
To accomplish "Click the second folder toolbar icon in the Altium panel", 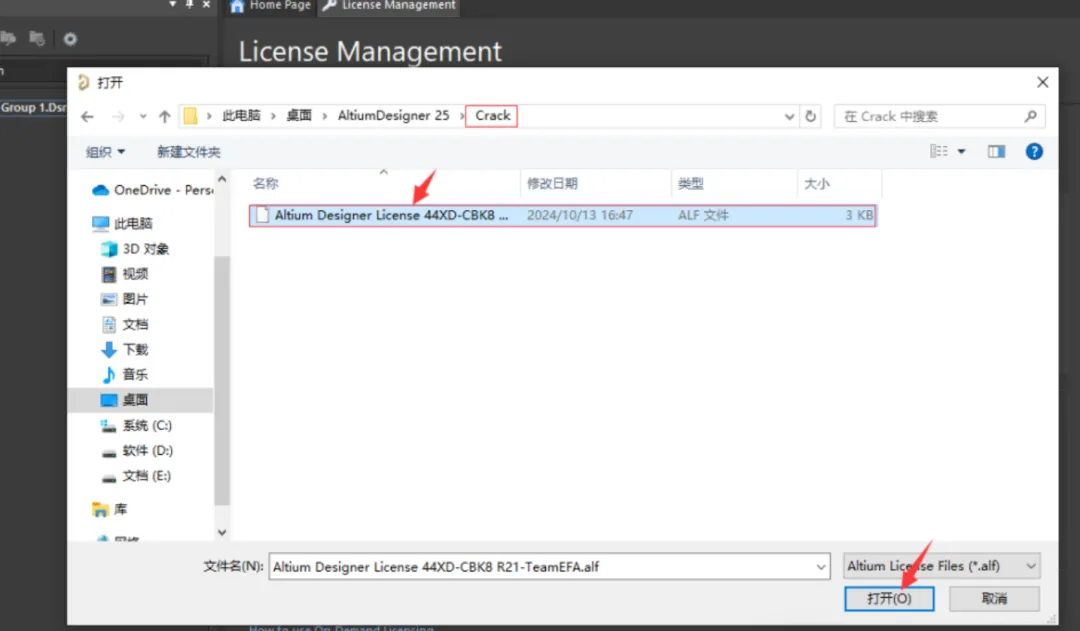I will point(37,39).
